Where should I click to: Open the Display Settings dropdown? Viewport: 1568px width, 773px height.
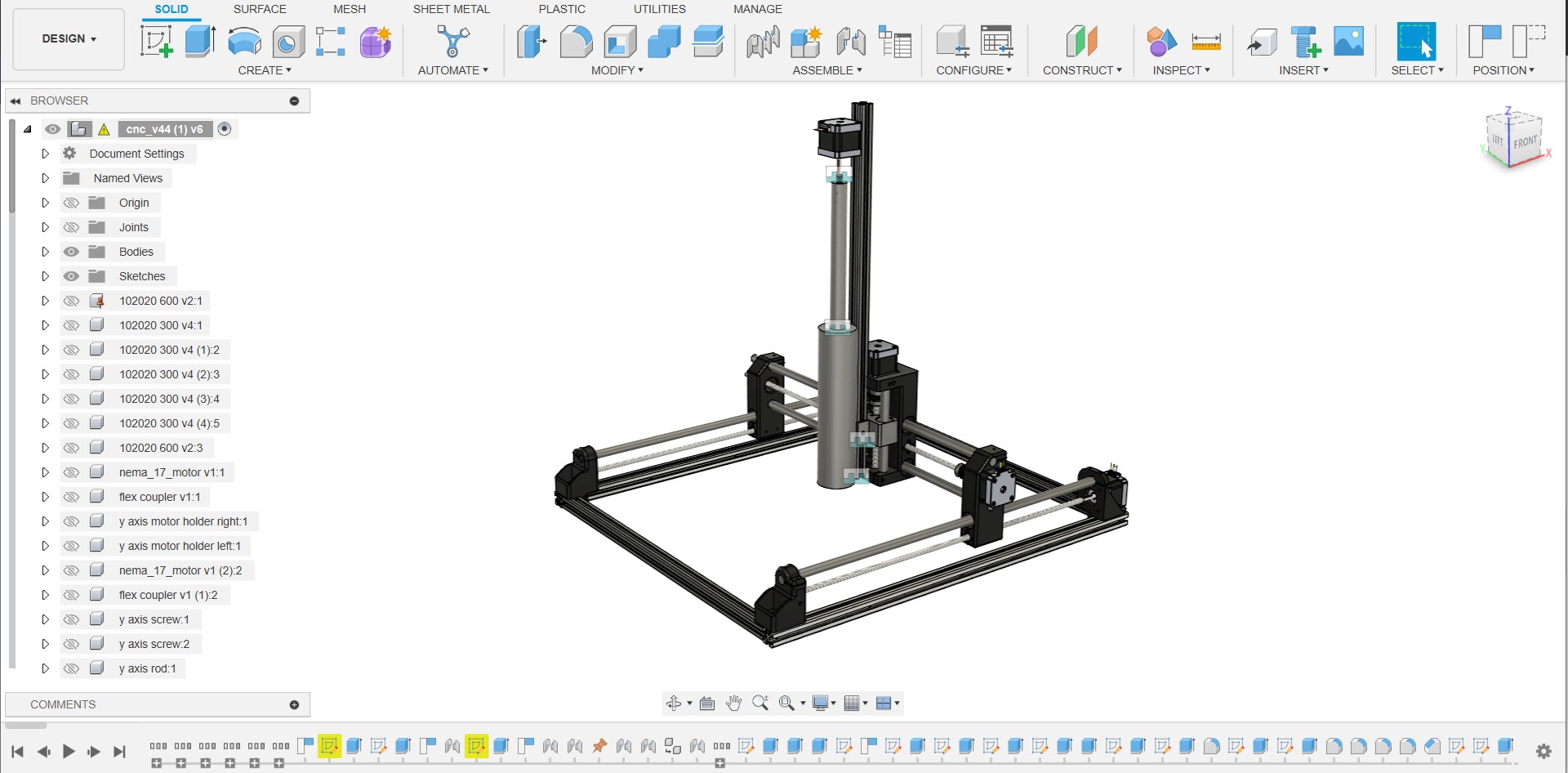point(824,703)
